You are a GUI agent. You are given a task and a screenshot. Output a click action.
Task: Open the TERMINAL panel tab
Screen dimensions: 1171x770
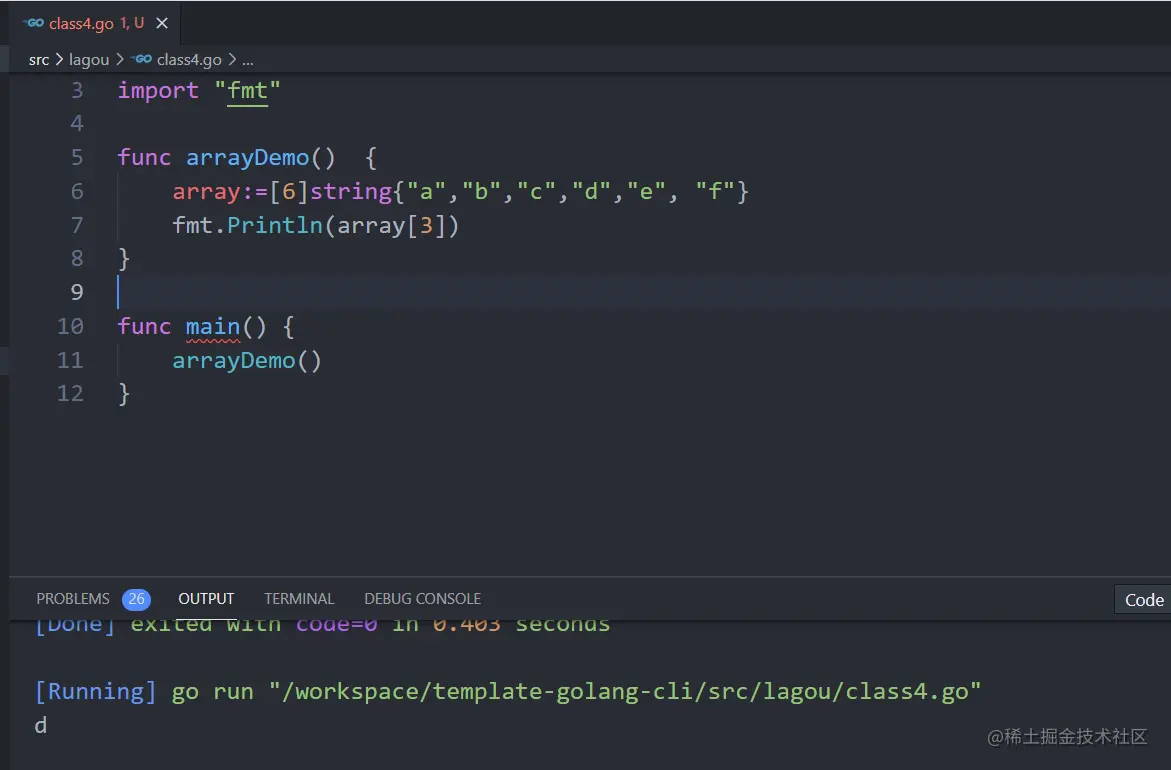(299, 599)
